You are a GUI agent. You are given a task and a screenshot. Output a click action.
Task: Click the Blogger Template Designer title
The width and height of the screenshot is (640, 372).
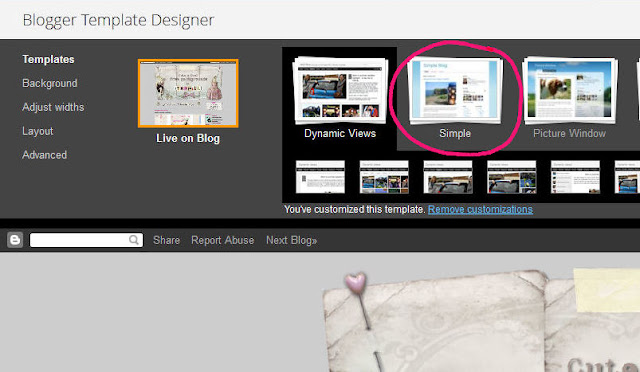coord(118,20)
